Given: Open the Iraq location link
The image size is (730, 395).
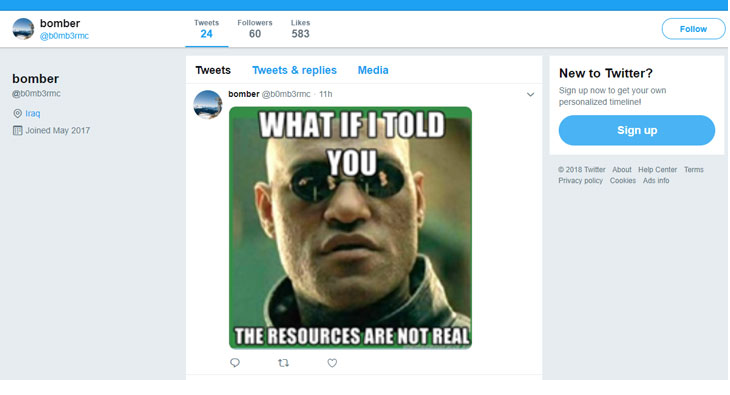Looking at the screenshot, I should (x=33, y=113).
